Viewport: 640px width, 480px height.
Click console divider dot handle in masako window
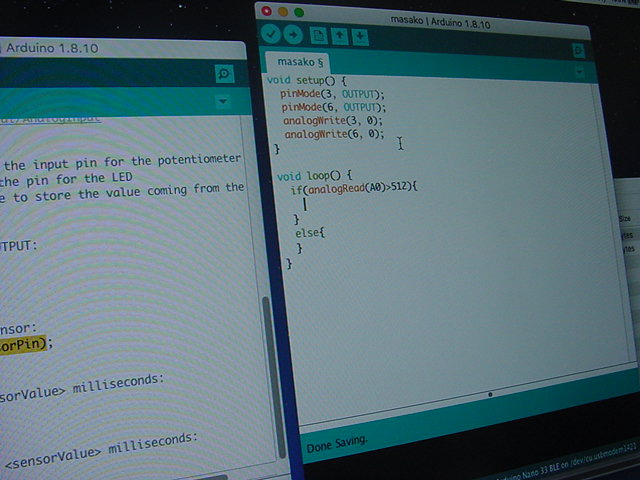click(490, 394)
